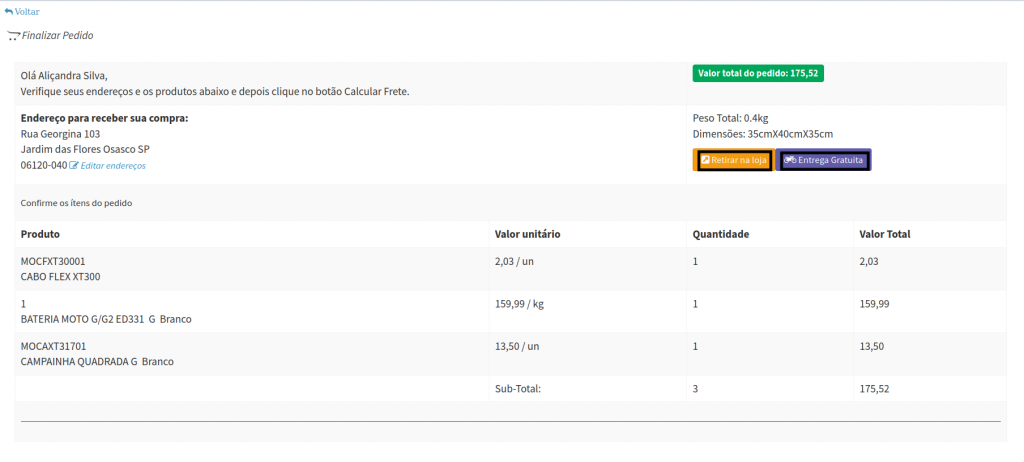This screenshot has width=1024, height=462.
Task: Select the BATERIA MOTO G/G2 ED331 product
Action: point(105,319)
